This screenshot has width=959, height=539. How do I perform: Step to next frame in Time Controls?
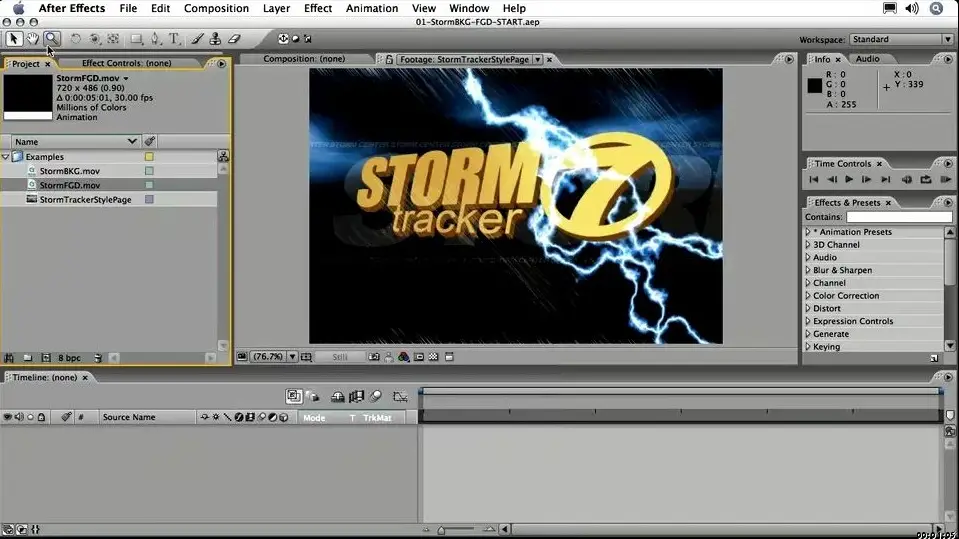867,179
